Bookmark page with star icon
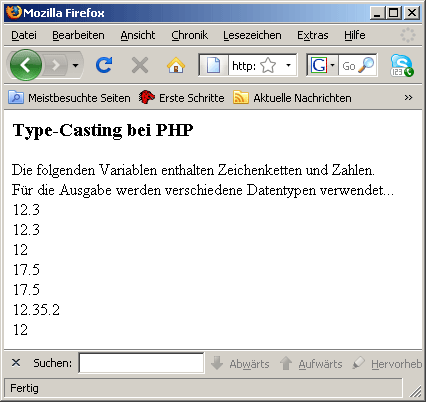 coord(268,65)
